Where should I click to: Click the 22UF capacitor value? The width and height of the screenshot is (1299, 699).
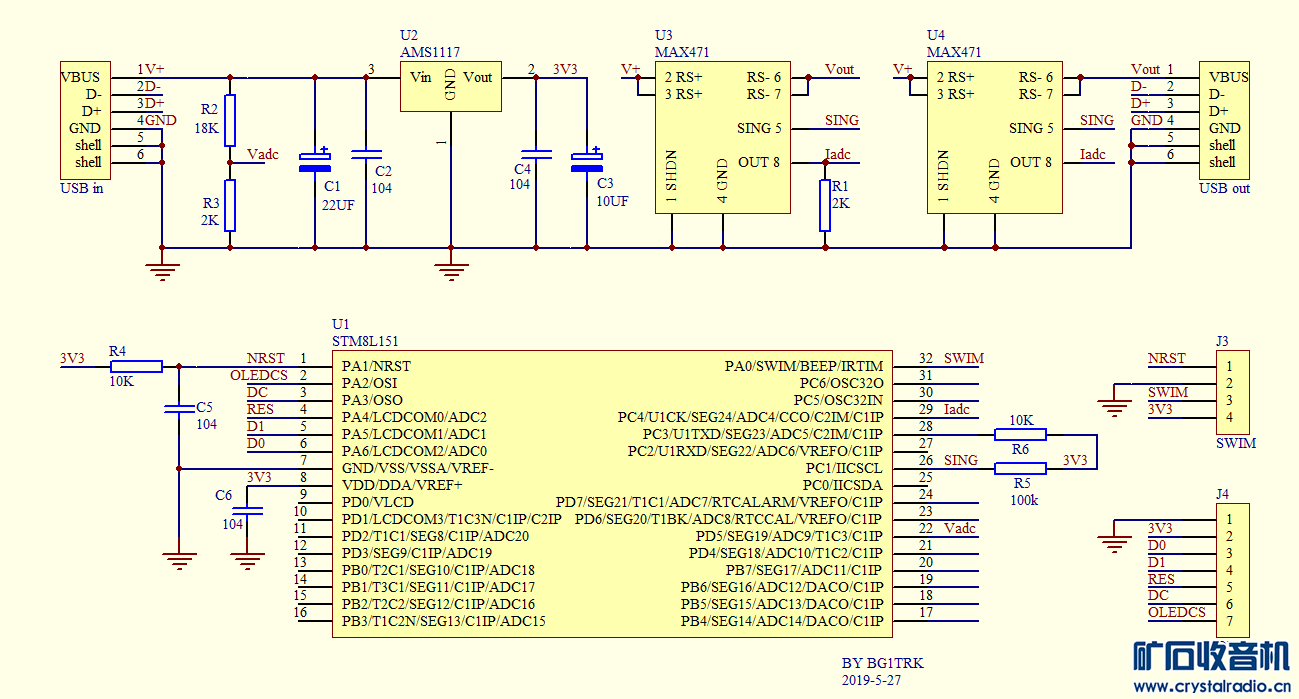(338, 205)
